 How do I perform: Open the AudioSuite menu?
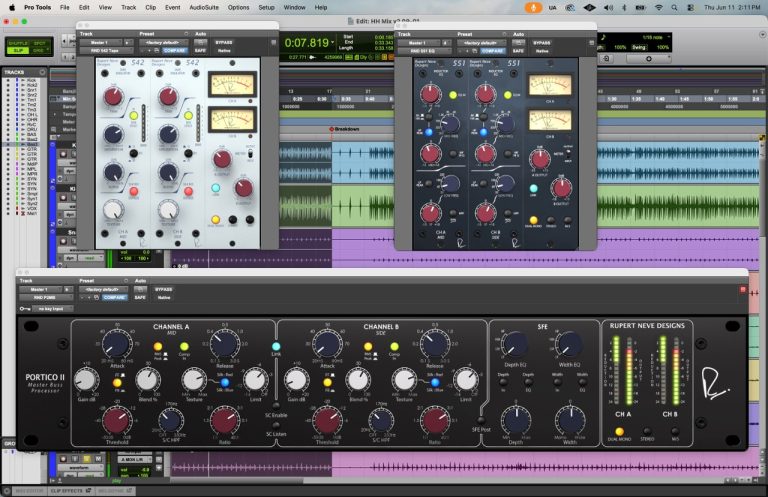tap(204, 7)
